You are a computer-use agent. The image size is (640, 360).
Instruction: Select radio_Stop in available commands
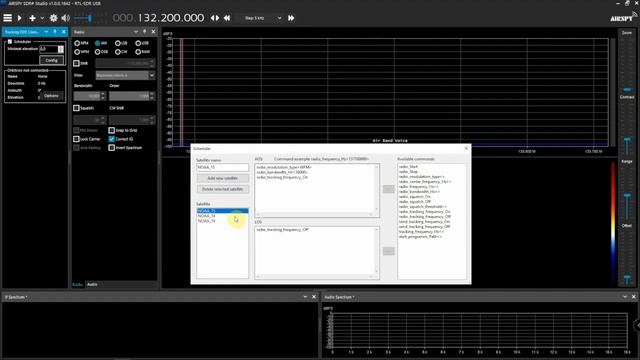coord(409,172)
